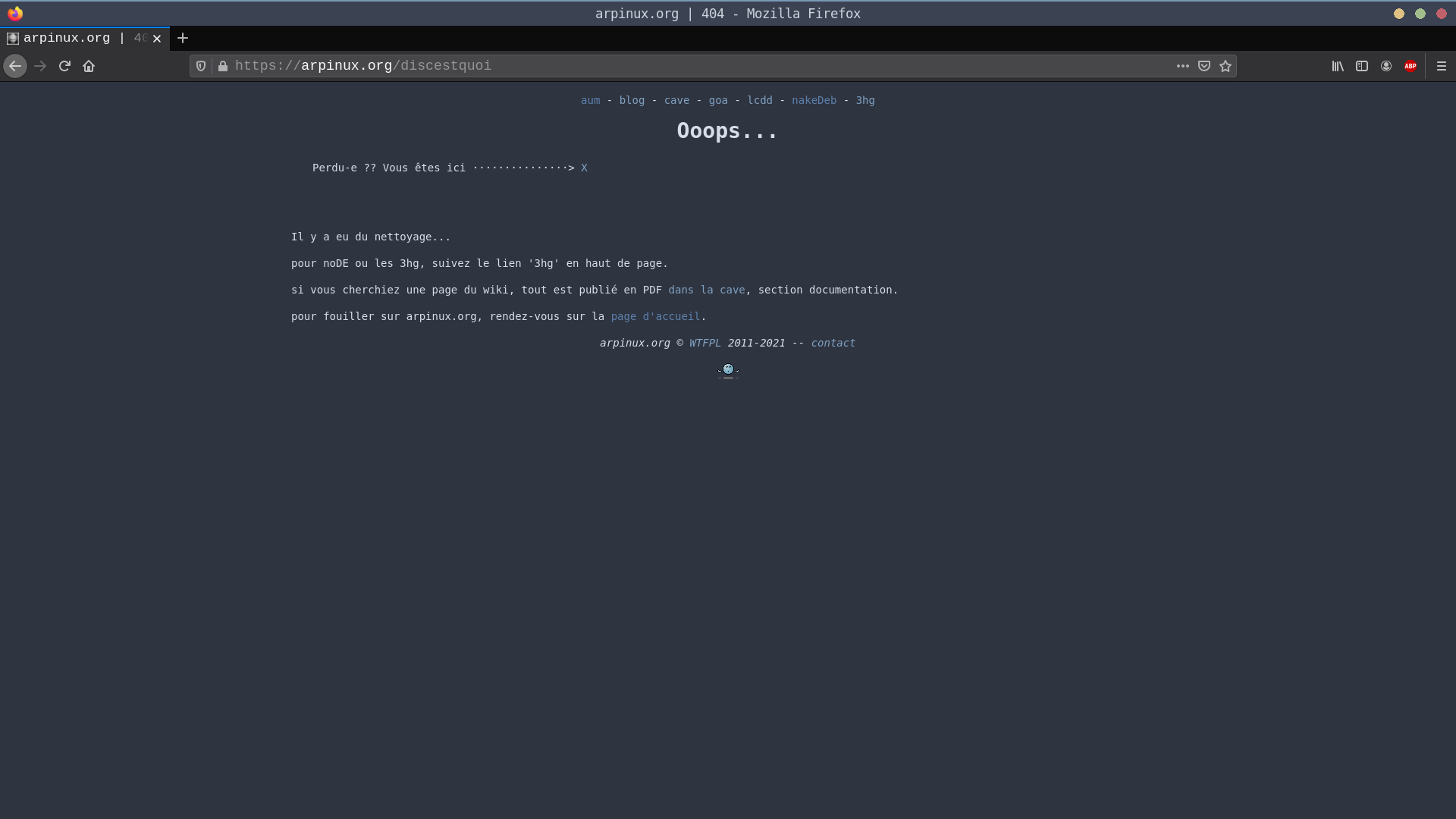The image size is (1456, 819).
Task: Toggle Adblock protection via ABP icon
Action: (1410, 66)
